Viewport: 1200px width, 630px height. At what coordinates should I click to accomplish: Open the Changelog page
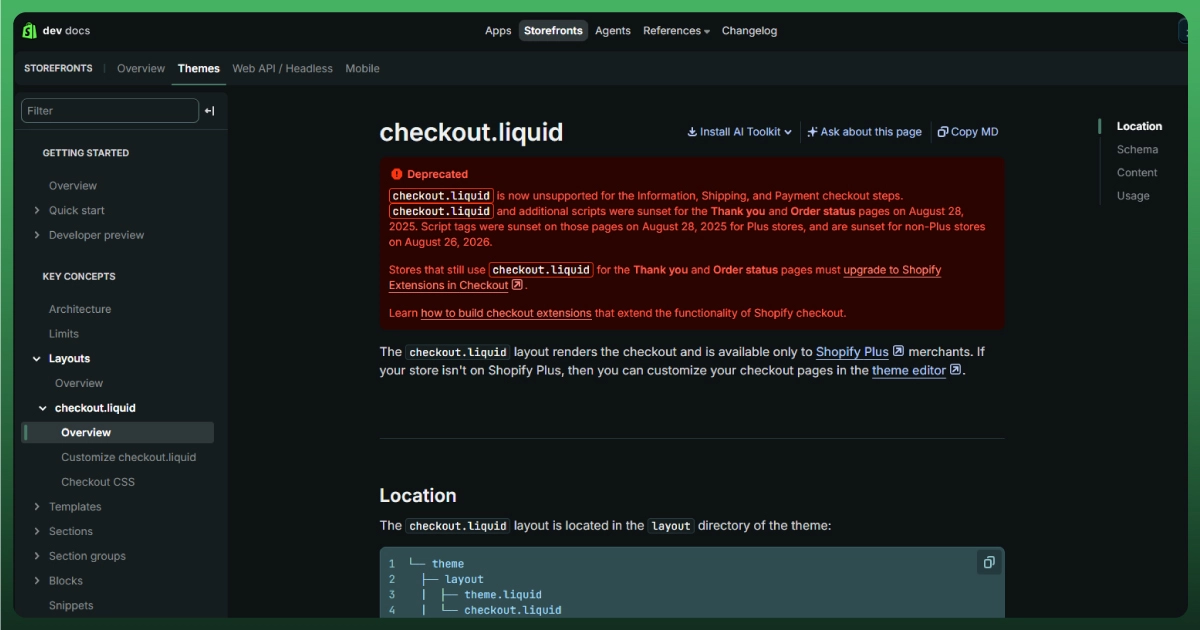(x=749, y=31)
